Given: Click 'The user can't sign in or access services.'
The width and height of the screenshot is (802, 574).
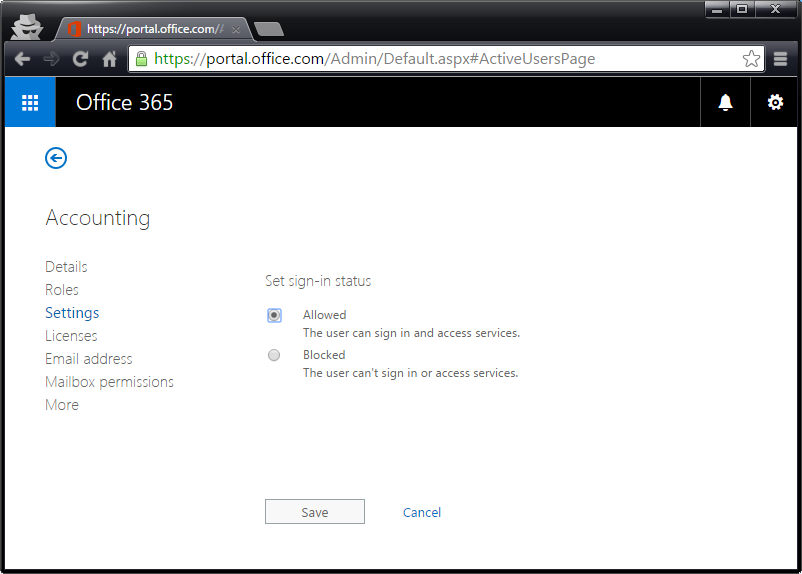Looking at the screenshot, I should point(410,373).
